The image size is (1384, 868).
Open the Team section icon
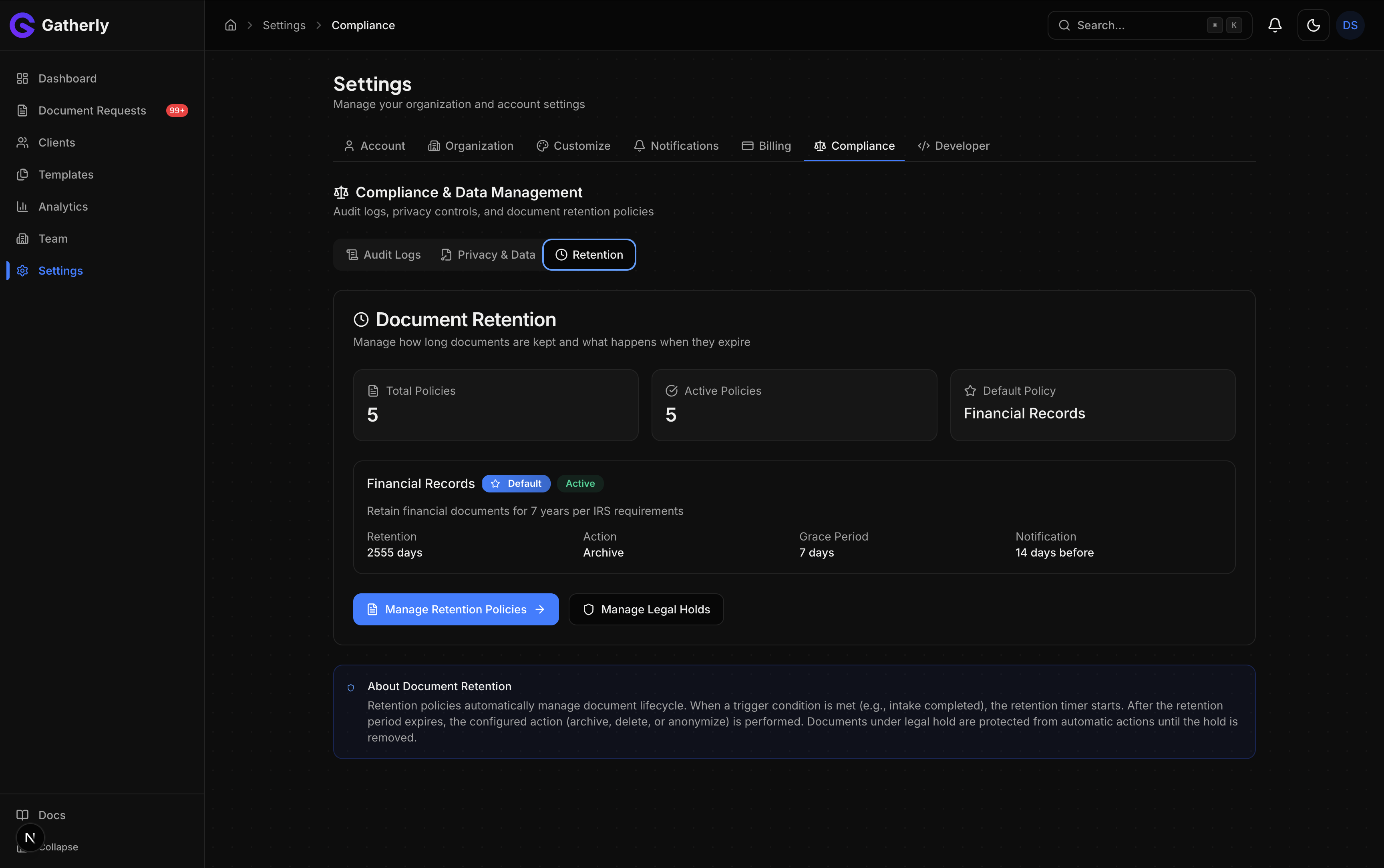(23, 238)
